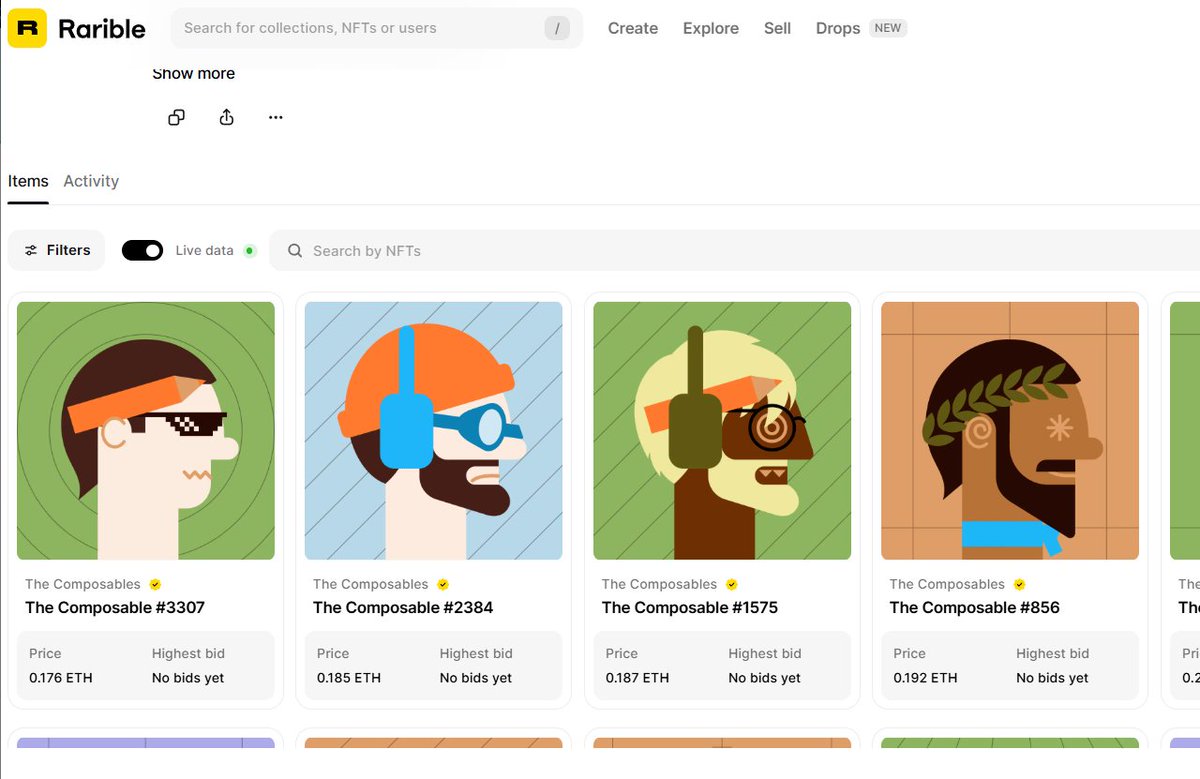The height and width of the screenshot is (779, 1200).
Task: Click "No bids yet" on The Composable #2384
Action: pyautogui.click(x=476, y=678)
